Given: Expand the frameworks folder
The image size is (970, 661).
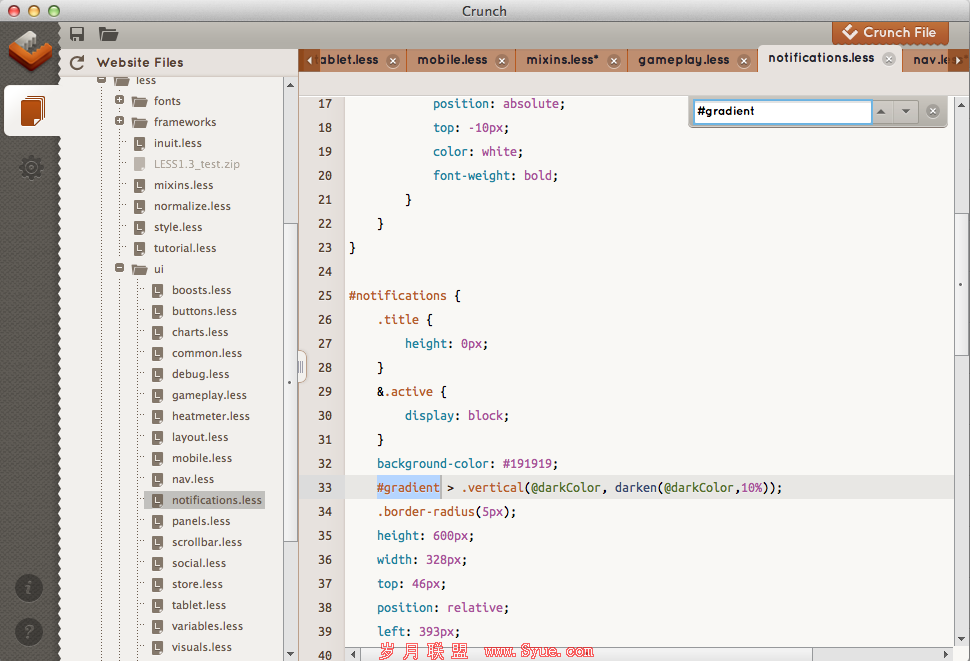Looking at the screenshot, I should (x=119, y=121).
